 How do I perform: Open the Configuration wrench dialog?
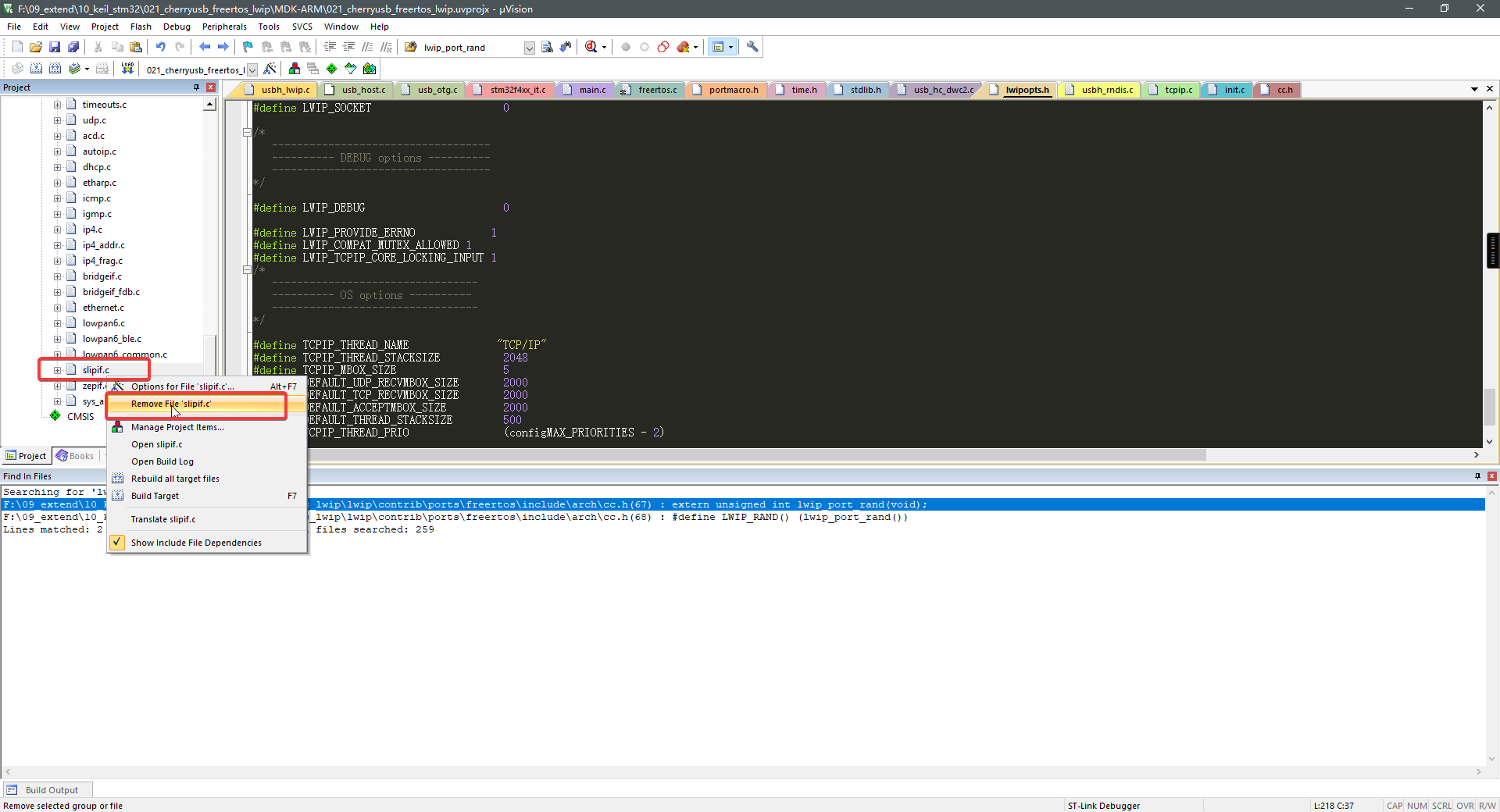point(752,47)
